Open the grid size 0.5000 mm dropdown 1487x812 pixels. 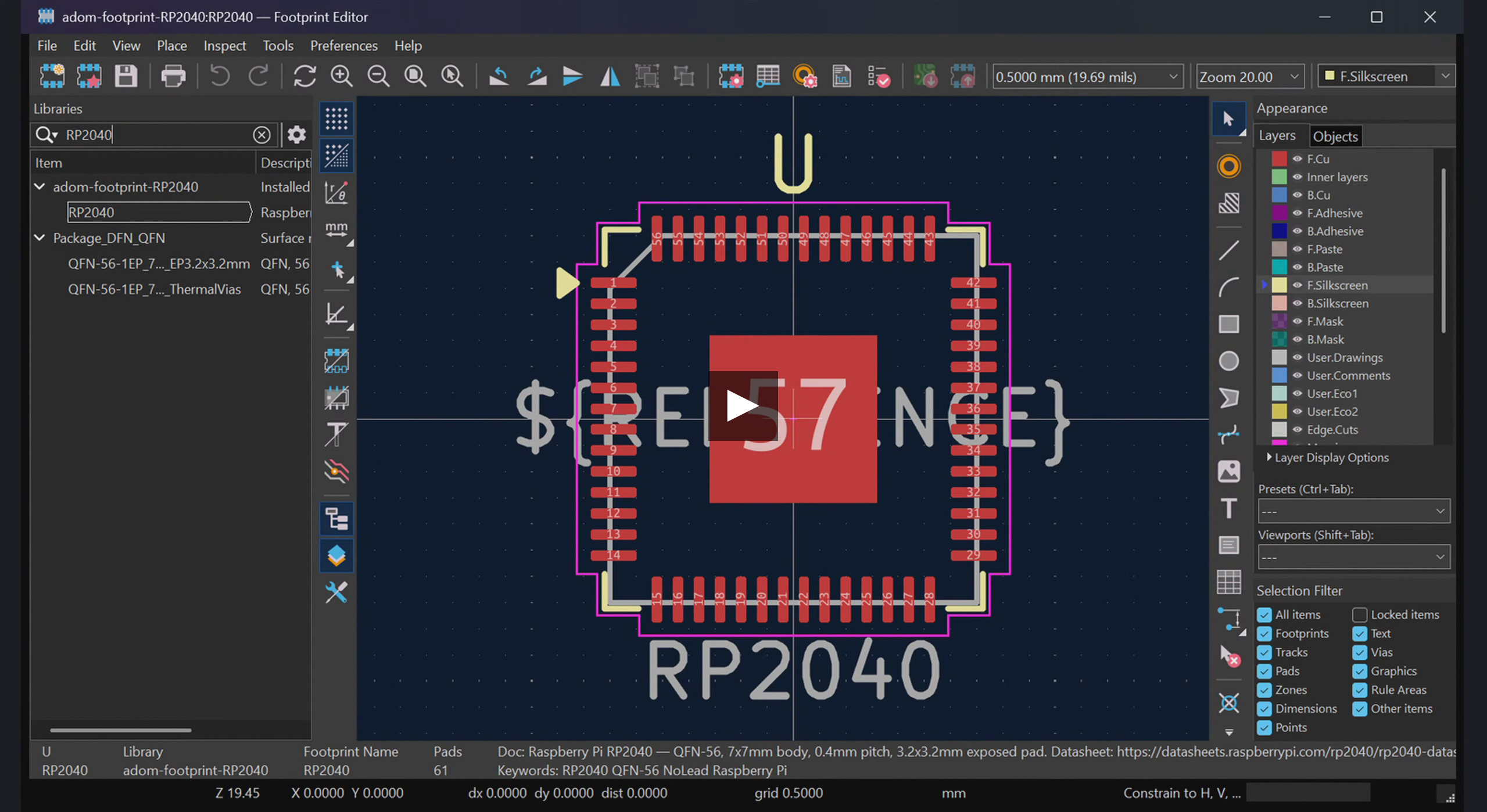(x=1087, y=77)
